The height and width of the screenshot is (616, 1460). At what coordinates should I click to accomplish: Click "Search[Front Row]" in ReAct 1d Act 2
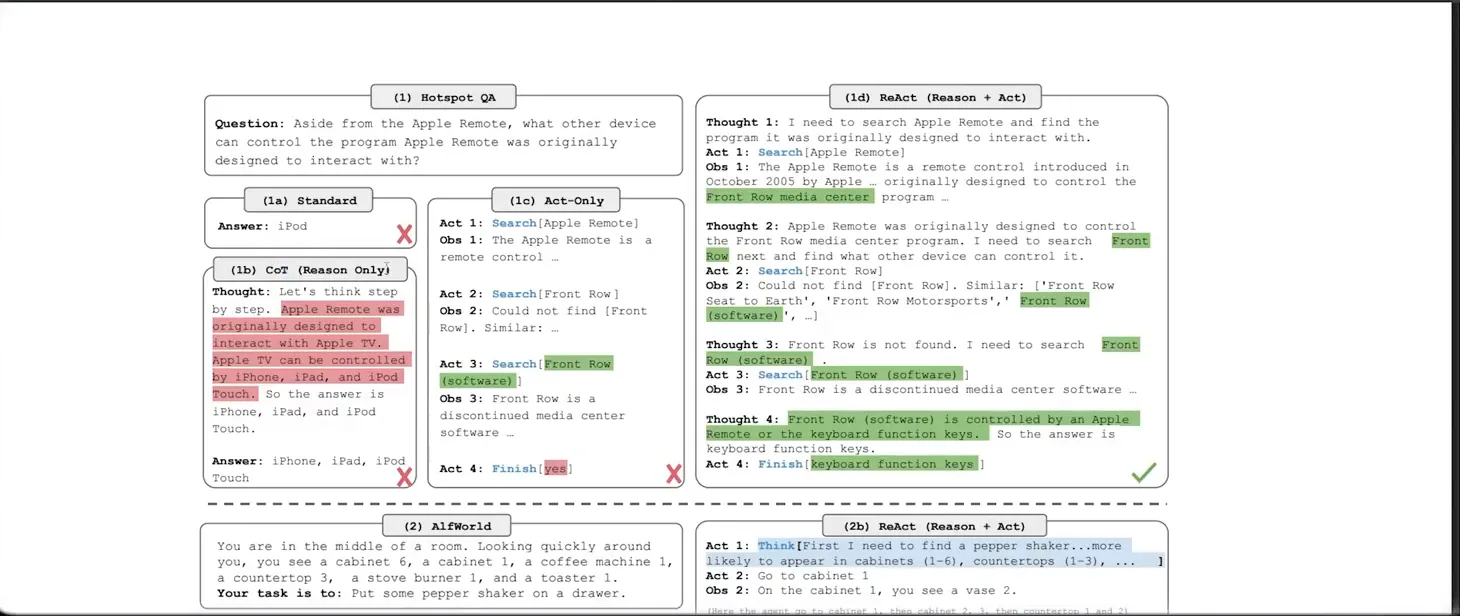coord(820,271)
